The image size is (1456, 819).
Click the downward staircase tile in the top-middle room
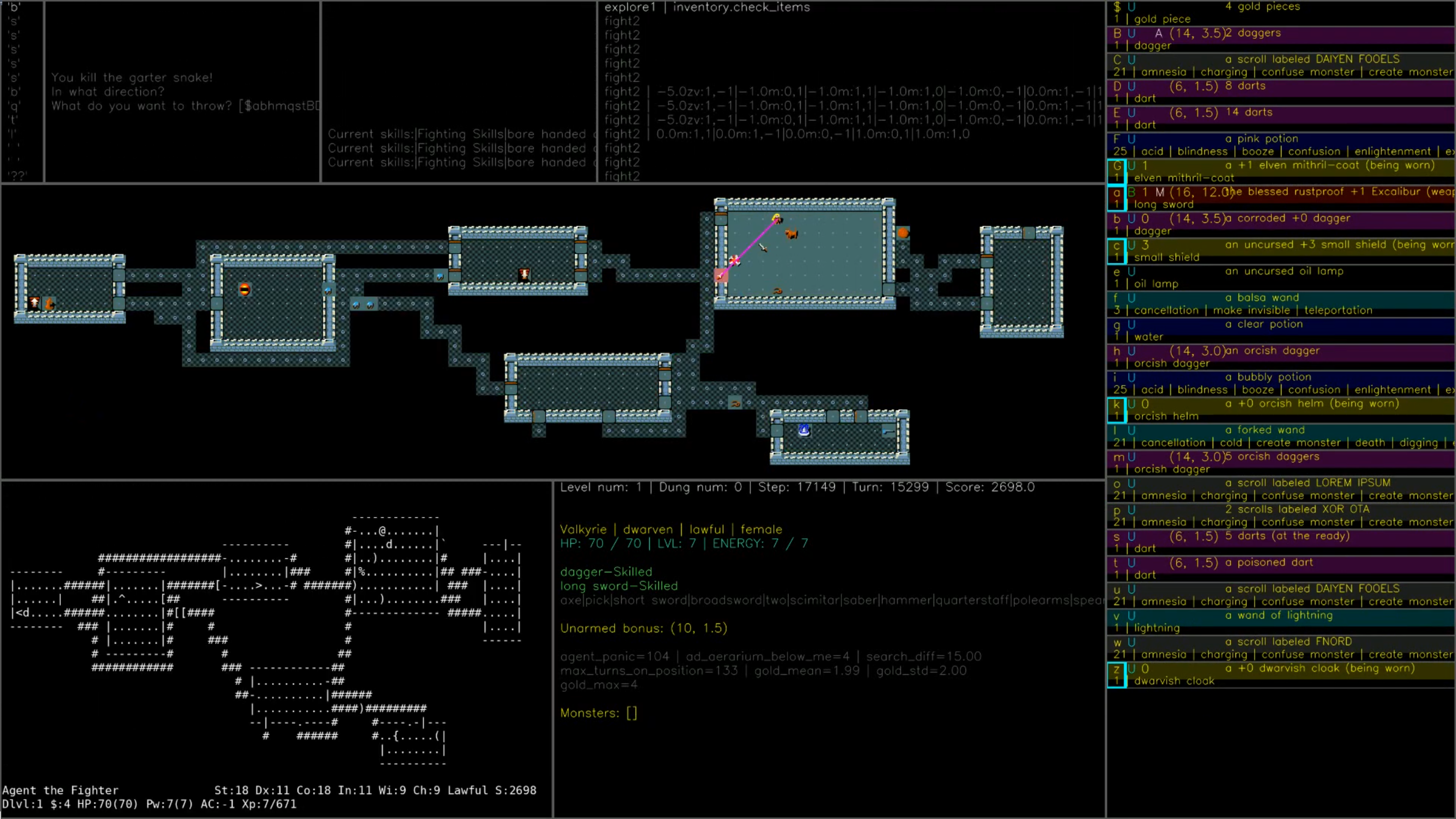(524, 275)
